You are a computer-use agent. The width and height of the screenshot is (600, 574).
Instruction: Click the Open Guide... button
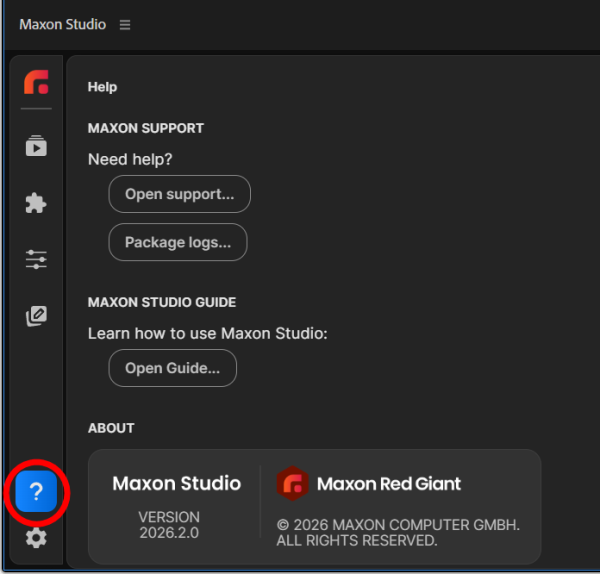[x=173, y=368]
